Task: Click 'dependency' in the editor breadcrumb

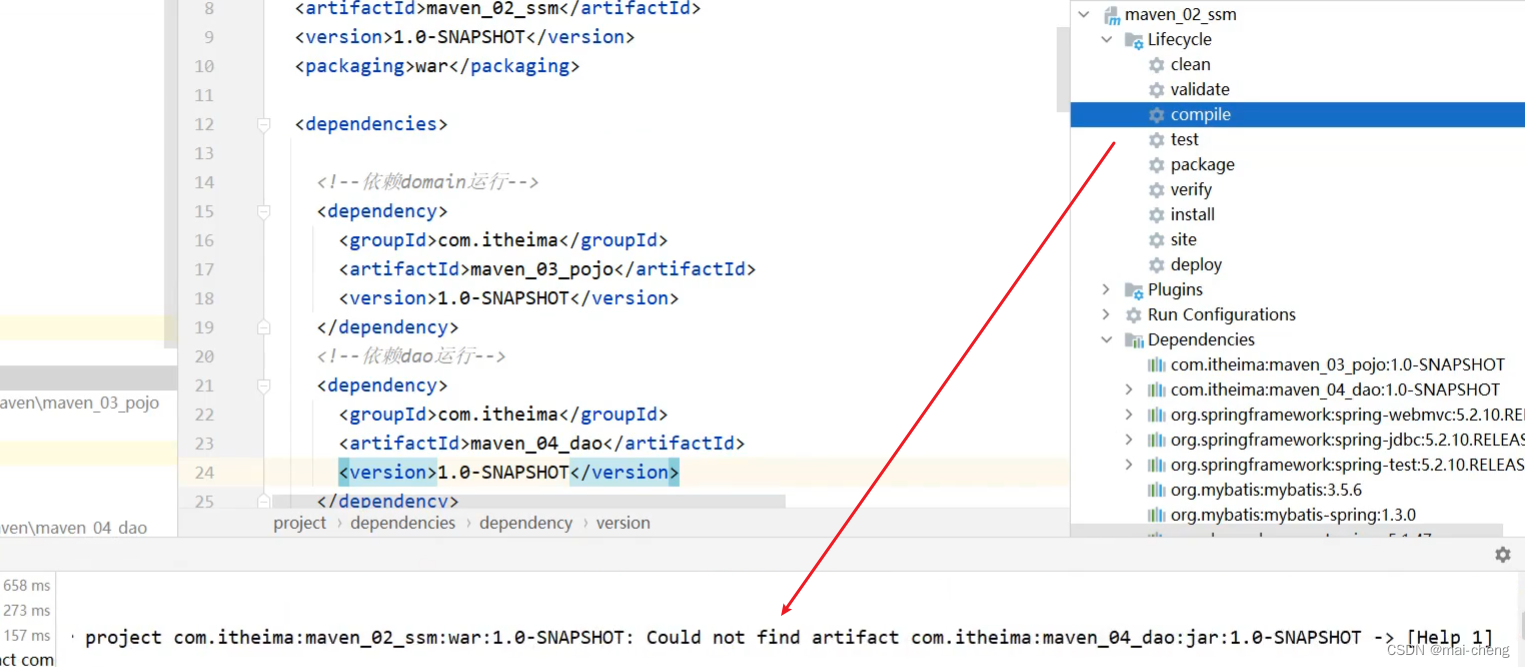Action: pyautogui.click(x=526, y=523)
